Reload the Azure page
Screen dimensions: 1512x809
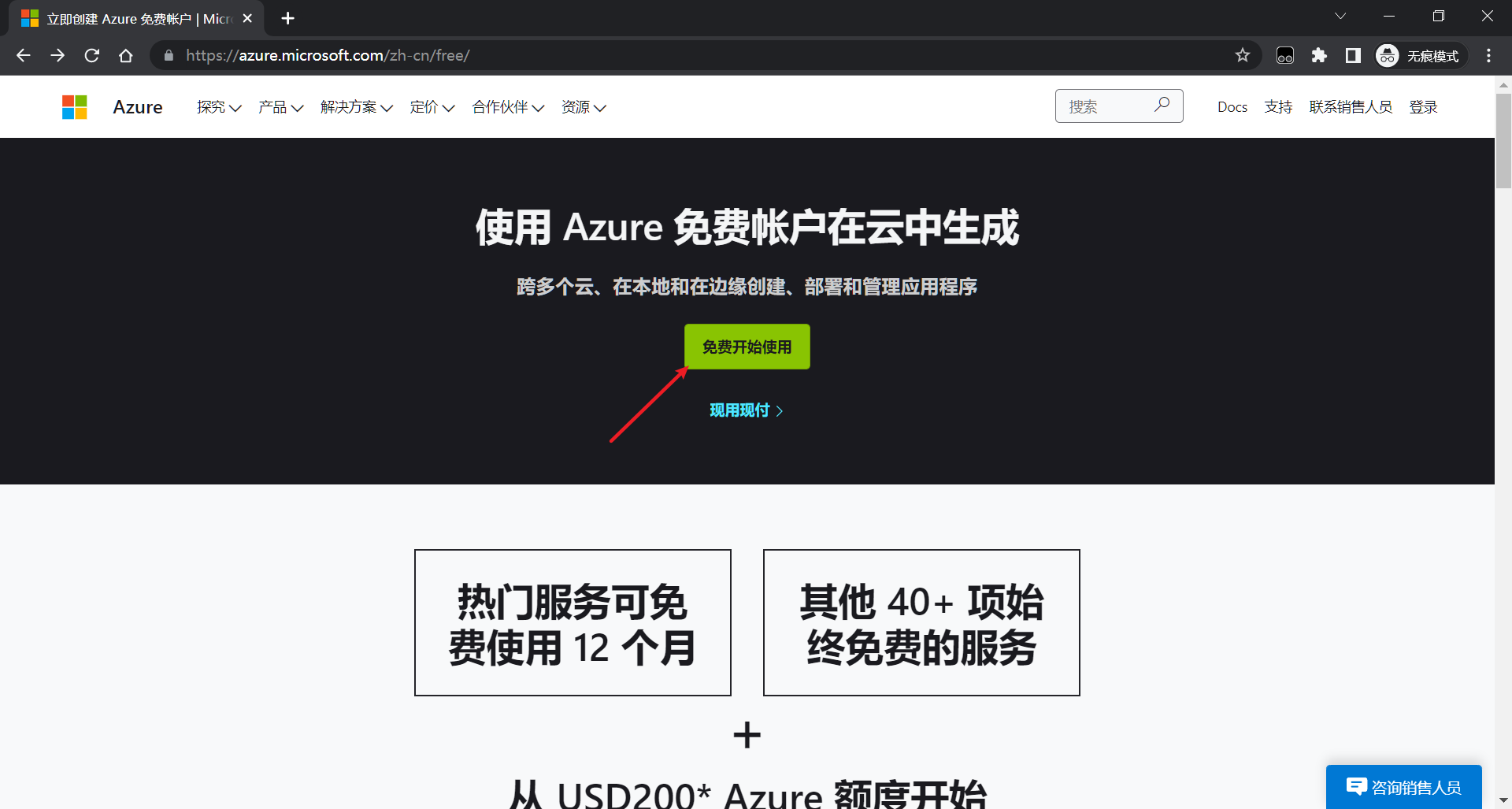tap(92, 55)
